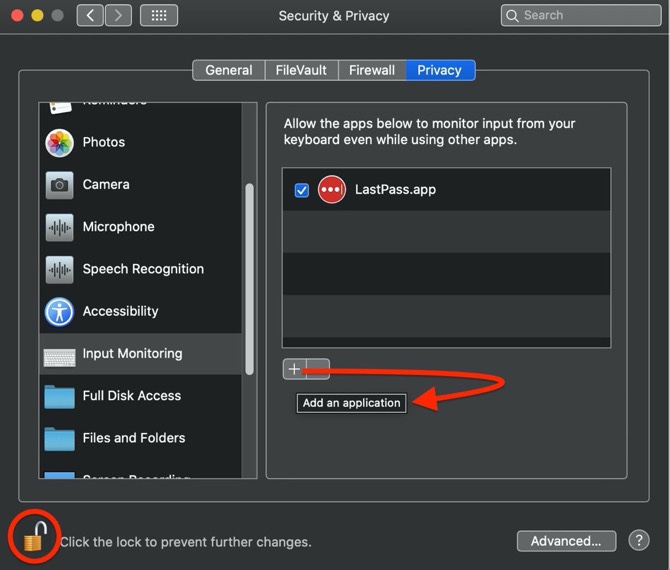
Task: Select the Camera icon in privacy list
Action: click(59, 185)
